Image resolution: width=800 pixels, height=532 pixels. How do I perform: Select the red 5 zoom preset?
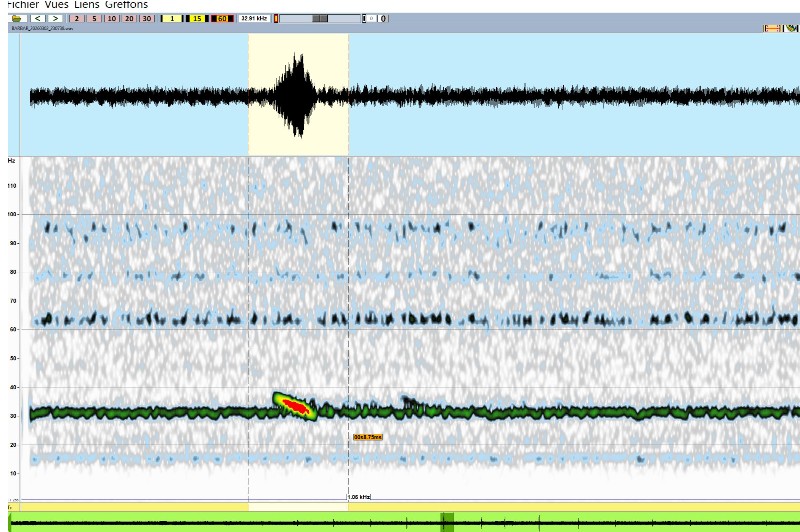[93, 18]
